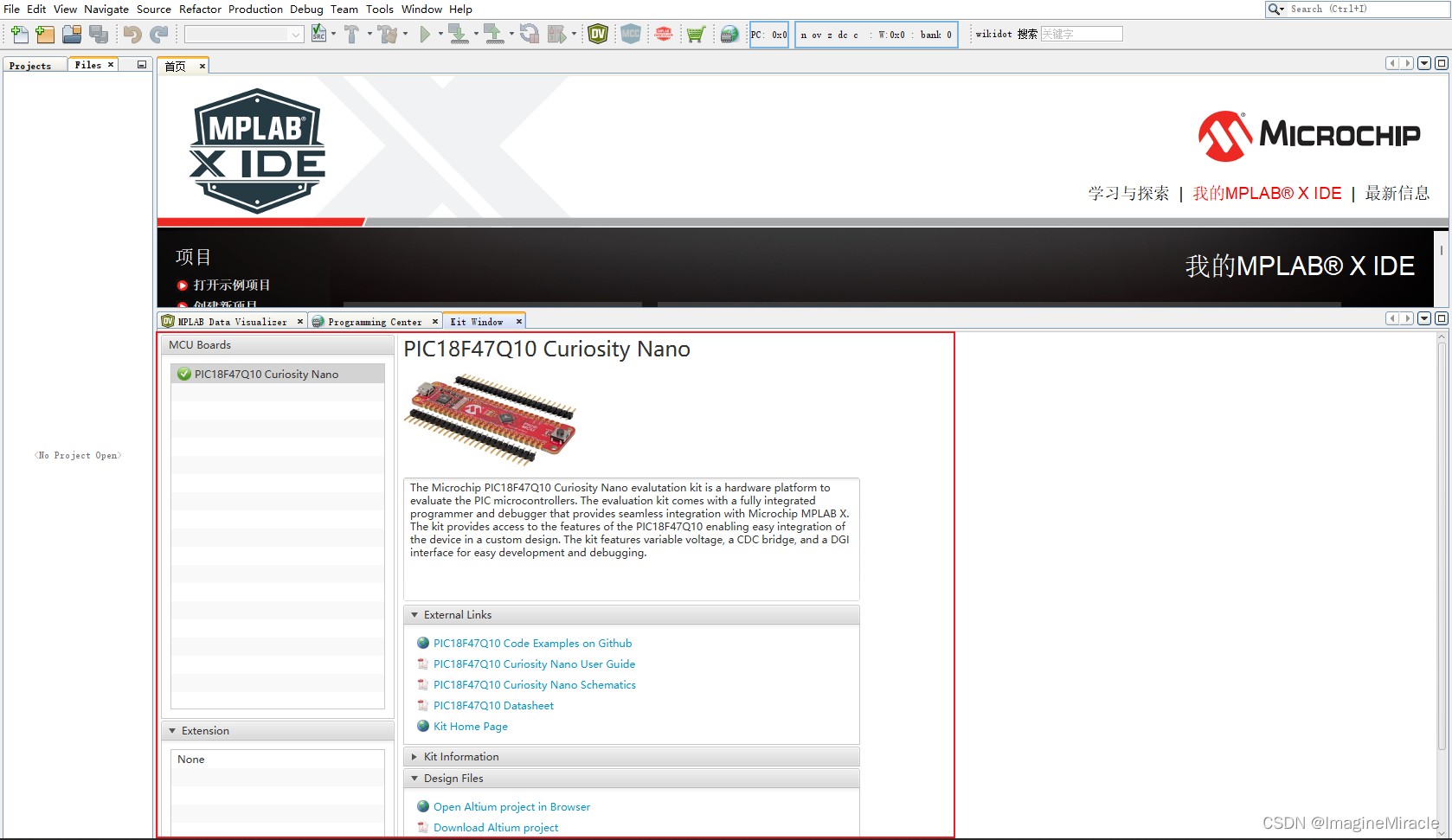Image resolution: width=1452 pixels, height=840 pixels.
Task: Run the project with the green arrow
Action: pyautogui.click(x=425, y=34)
